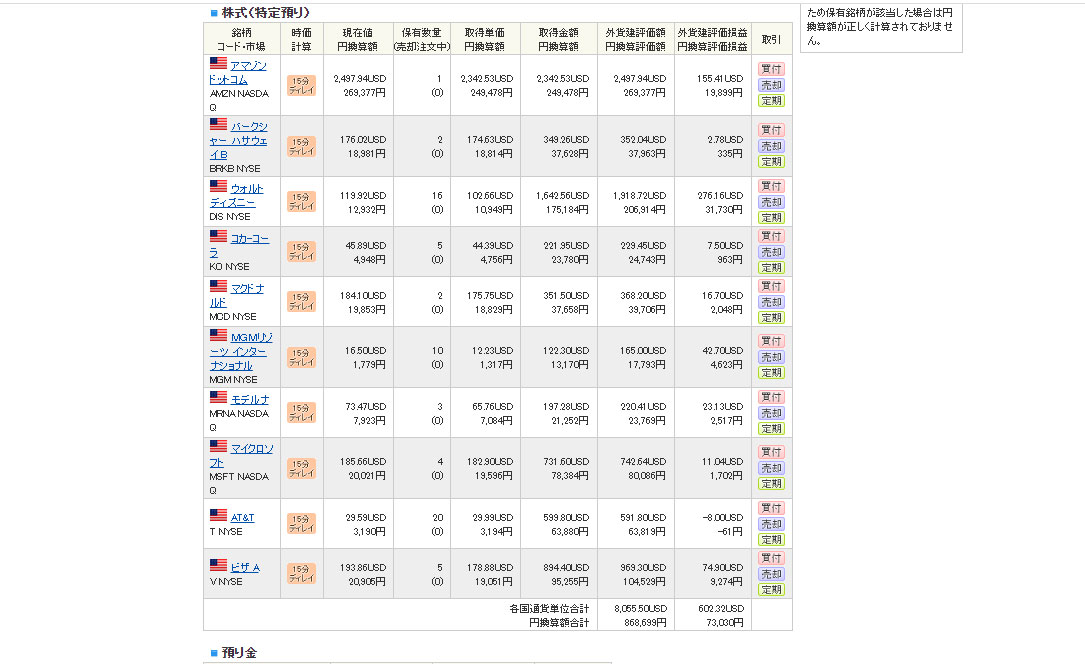Click 買付 (buy) for McDonald's MCD
Screen dimensions: 1085x664
[771, 286]
